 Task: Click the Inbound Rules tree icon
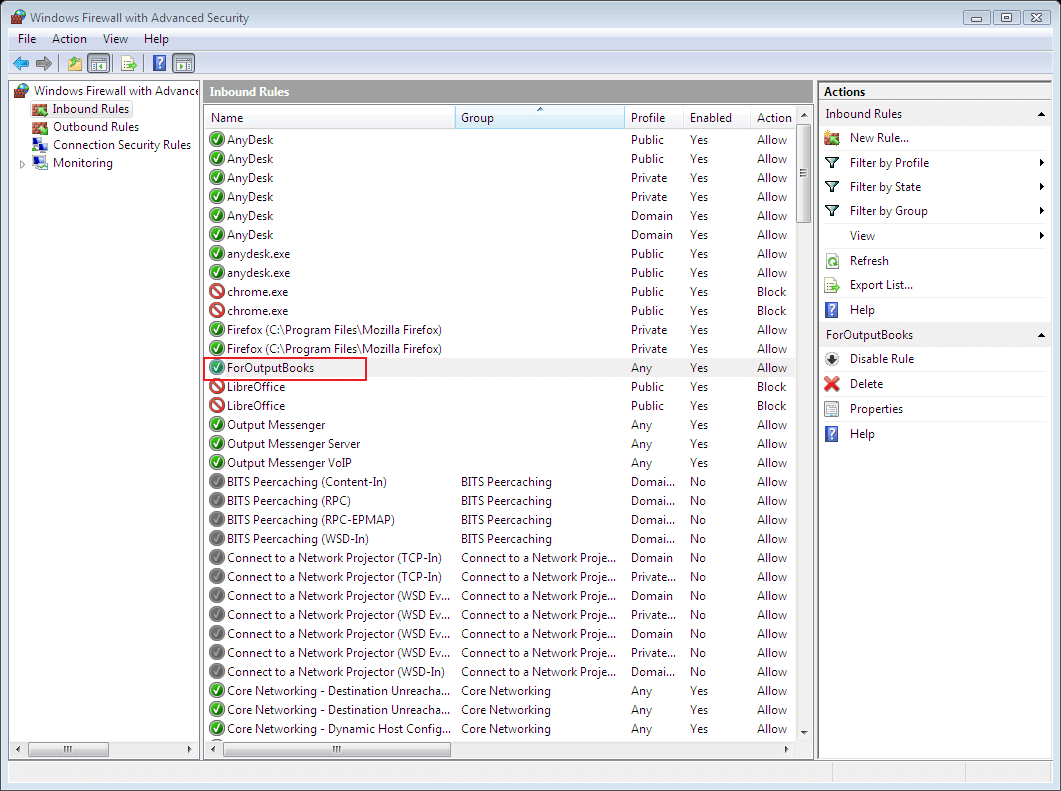point(40,109)
